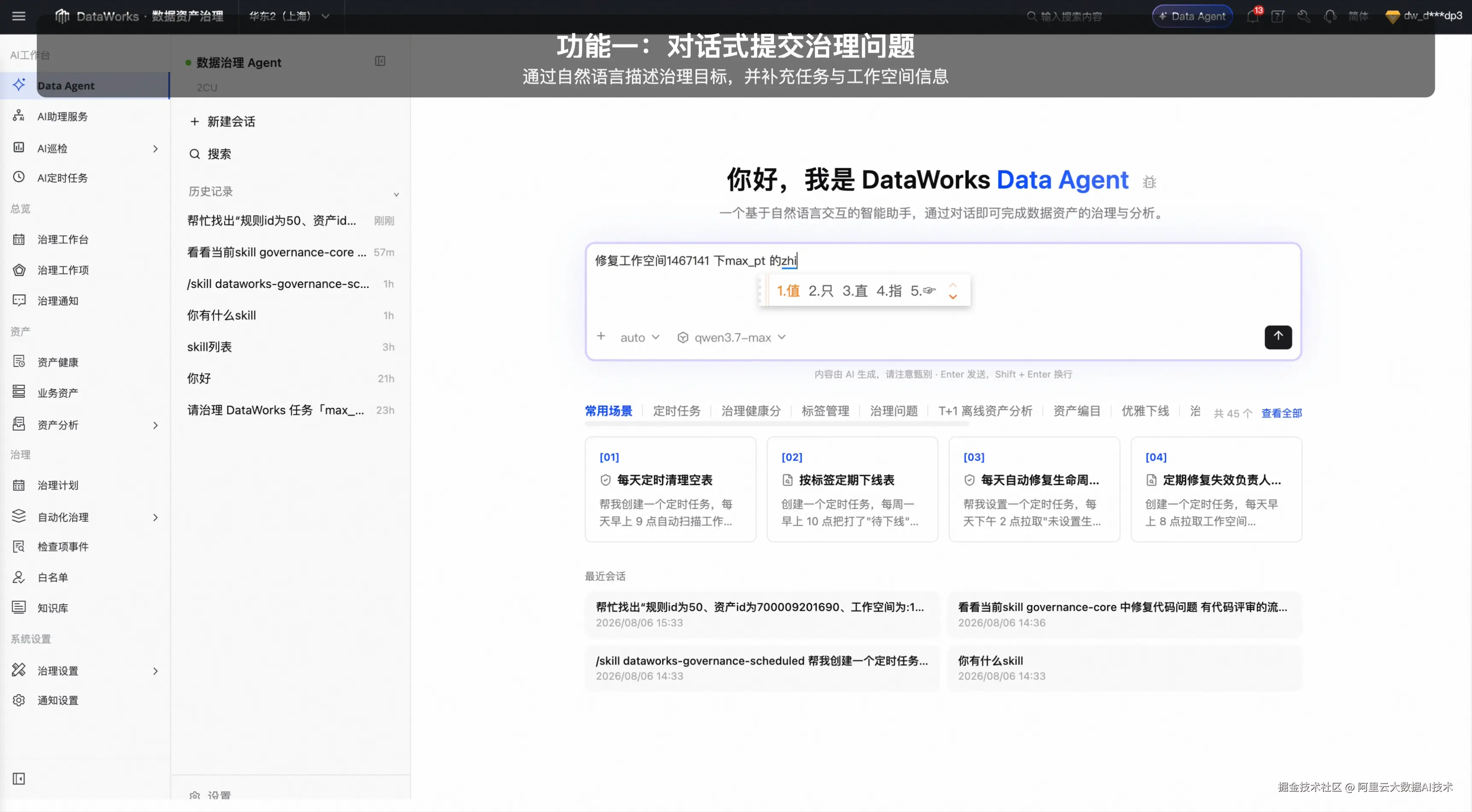Viewport: 1472px width, 812px height.
Task: Click the DataWorks logo icon
Action: [x=62, y=16]
